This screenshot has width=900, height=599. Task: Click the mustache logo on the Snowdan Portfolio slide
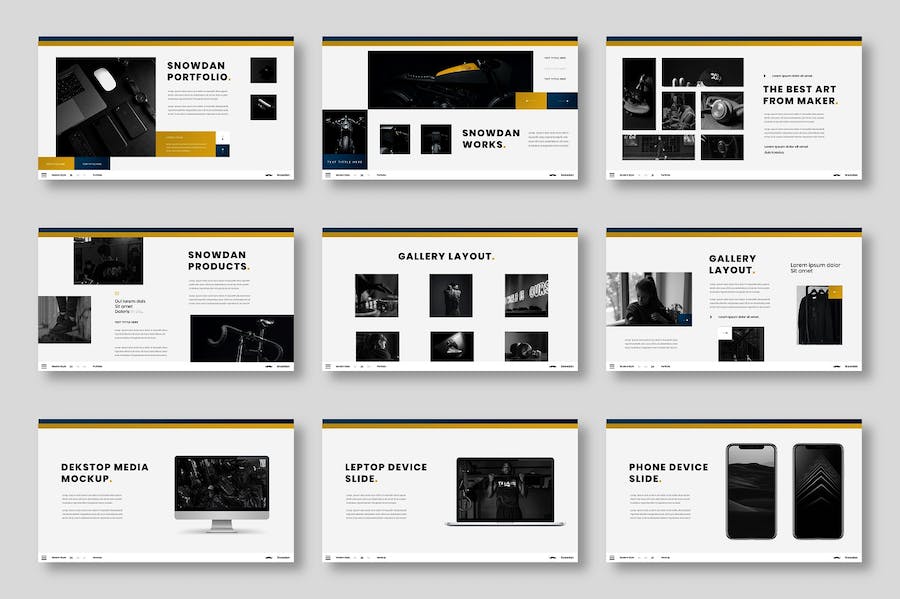(x=270, y=175)
